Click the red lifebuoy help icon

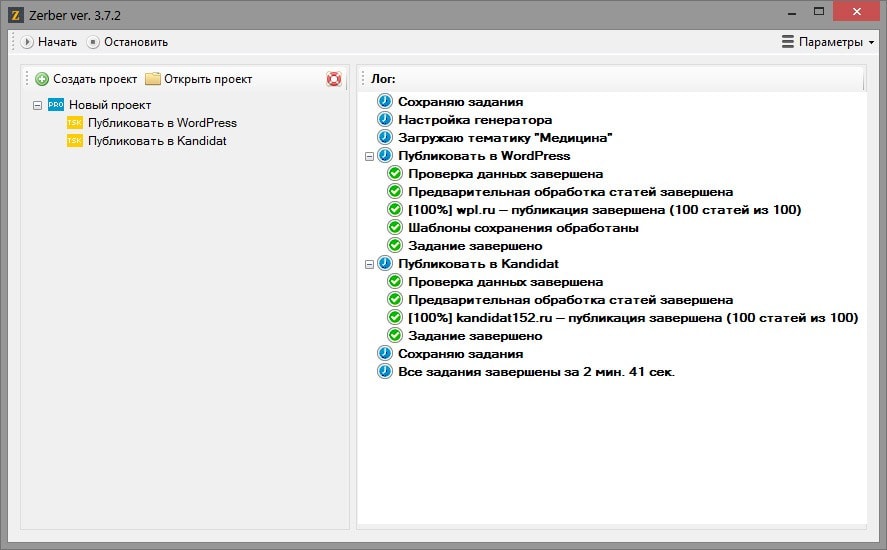(334, 79)
